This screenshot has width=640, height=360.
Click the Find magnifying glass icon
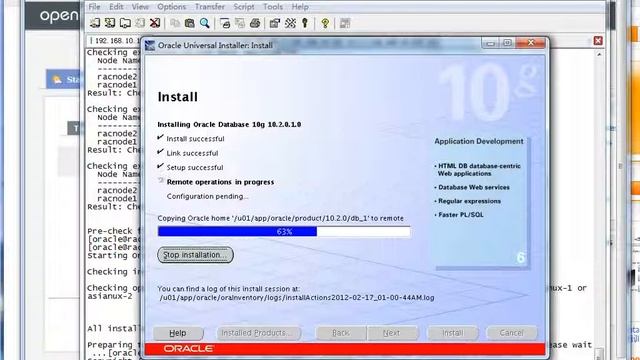[204, 23]
